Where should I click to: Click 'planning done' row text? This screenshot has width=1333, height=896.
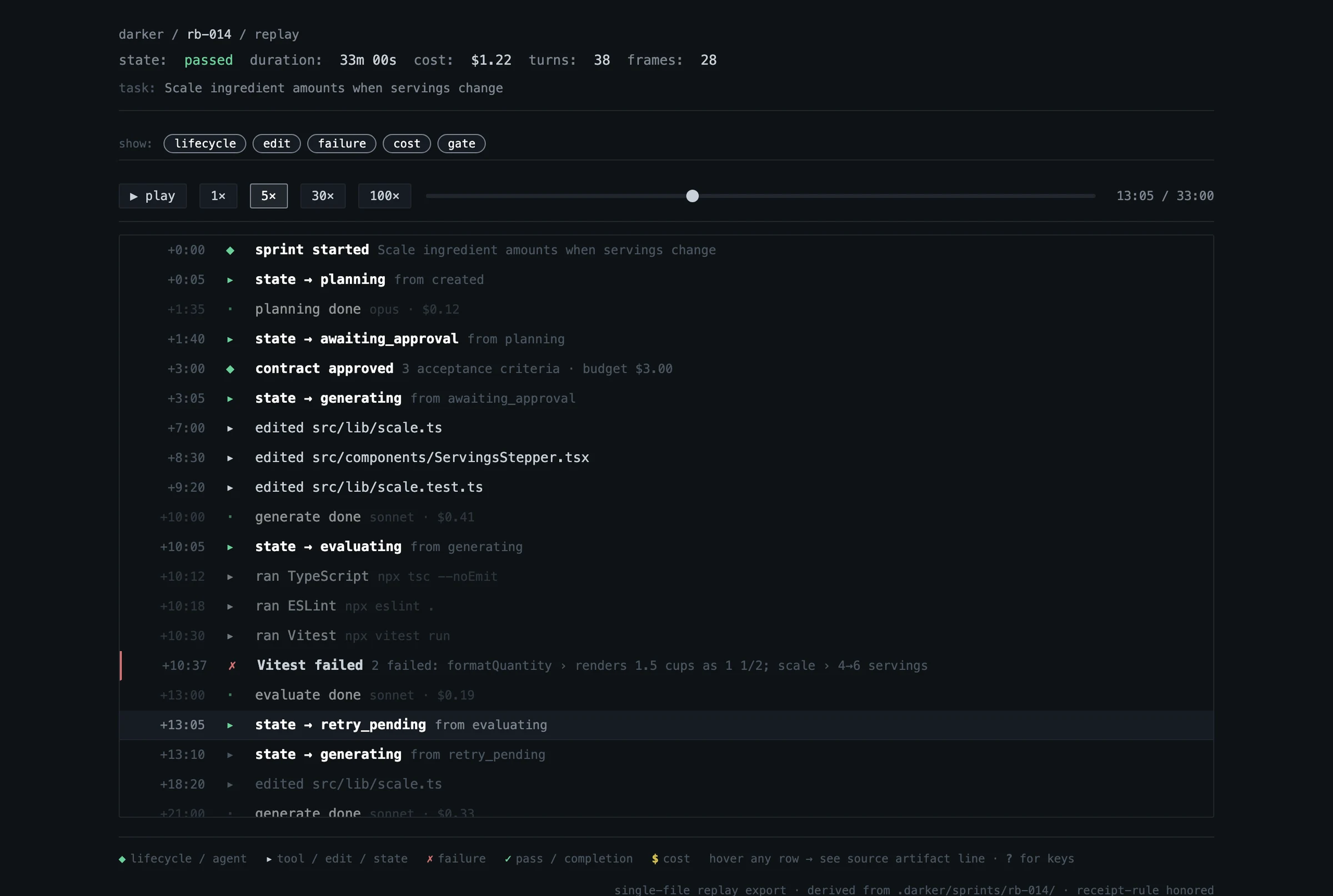(x=308, y=309)
